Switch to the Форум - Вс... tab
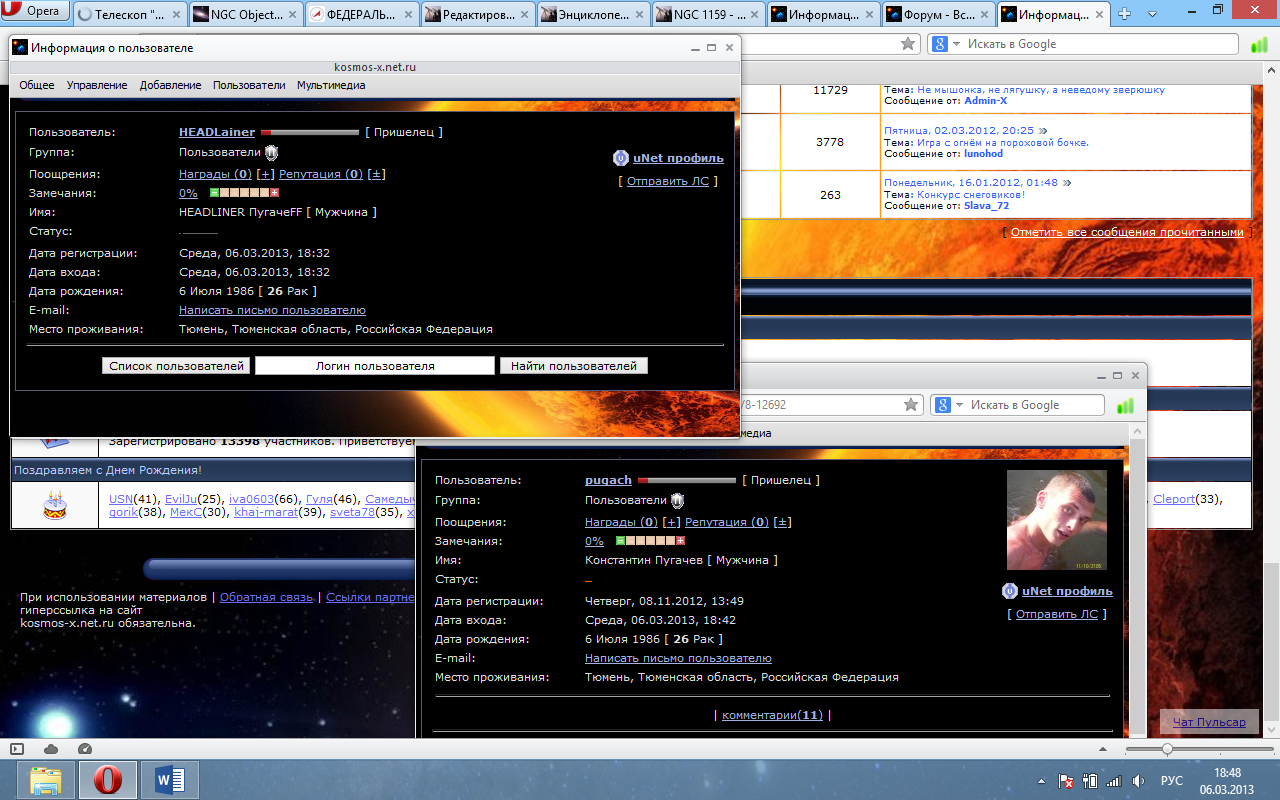 pos(940,14)
